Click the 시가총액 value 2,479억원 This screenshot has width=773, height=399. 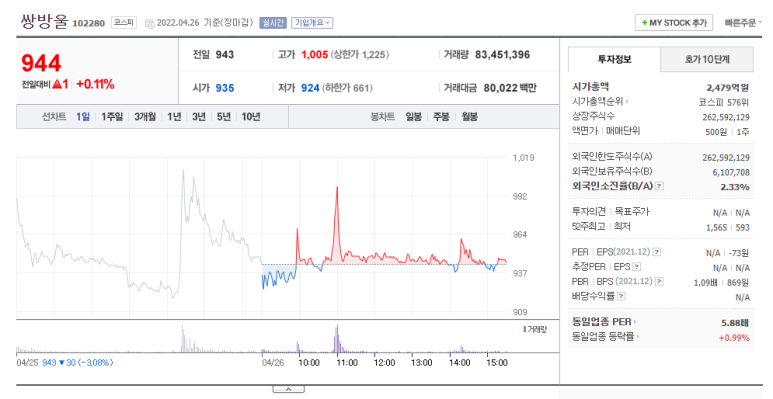coord(727,88)
